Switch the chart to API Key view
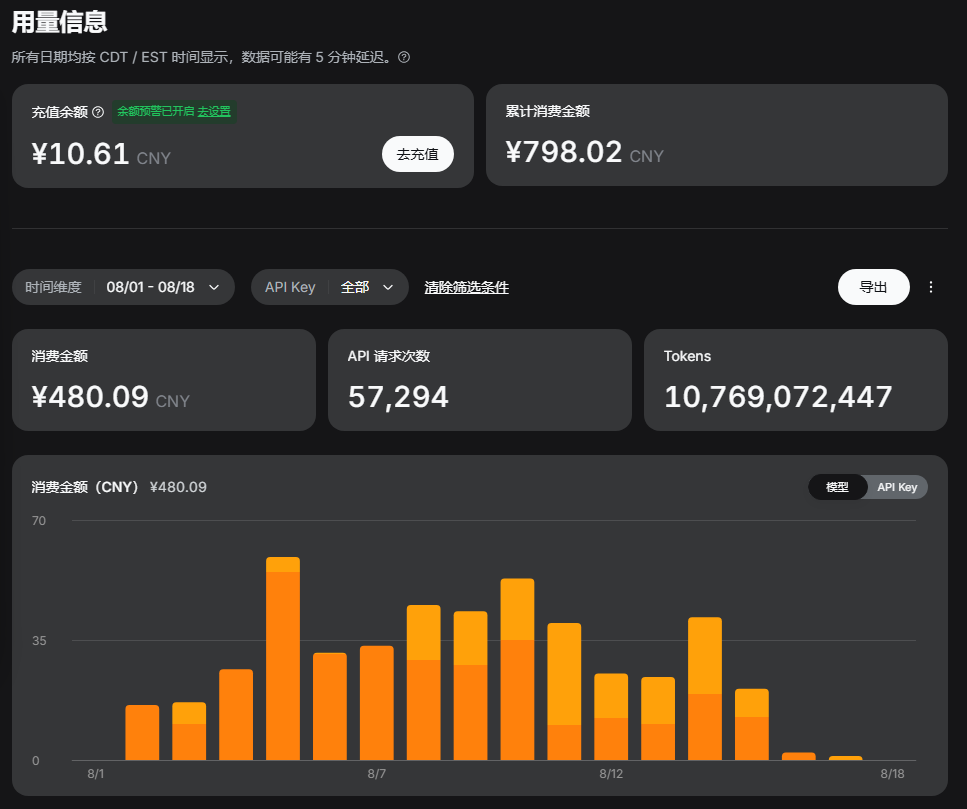This screenshot has width=967, height=809. pyautogui.click(x=897, y=487)
